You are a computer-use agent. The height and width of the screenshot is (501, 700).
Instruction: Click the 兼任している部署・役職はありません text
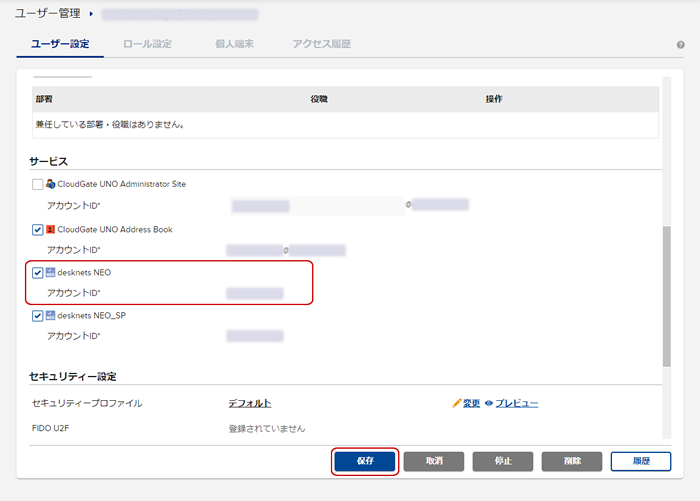click(x=110, y=125)
